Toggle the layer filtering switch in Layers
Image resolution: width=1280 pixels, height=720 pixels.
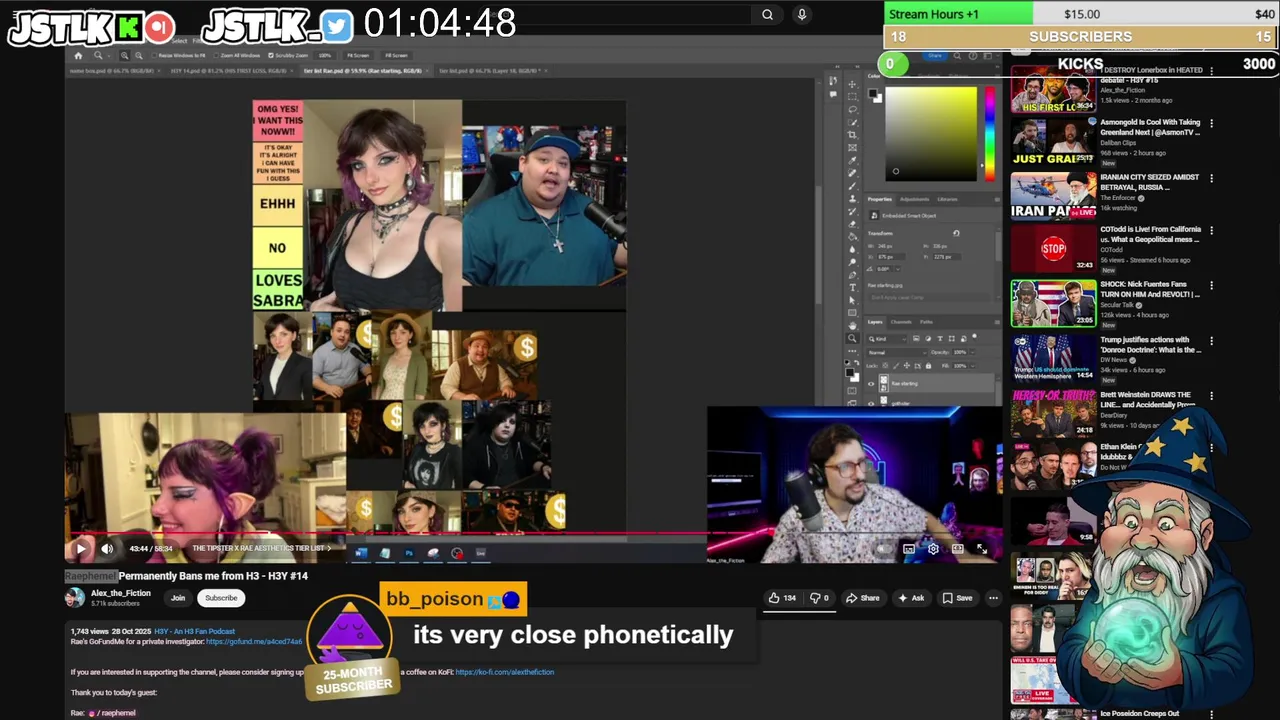click(x=975, y=337)
